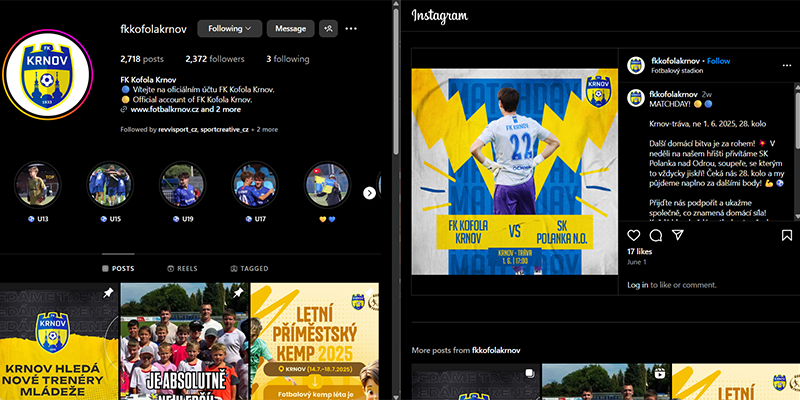Viewport: 800px width, 400px height.
Task: Click the June 1 post date
Action: pos(636,262)
